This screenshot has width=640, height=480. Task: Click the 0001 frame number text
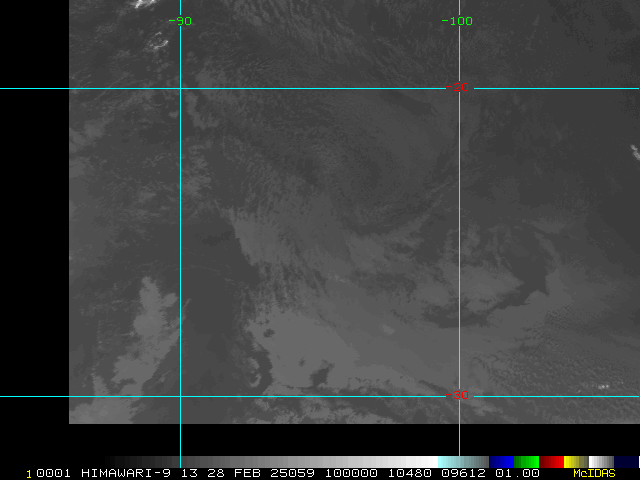[53, 473]
